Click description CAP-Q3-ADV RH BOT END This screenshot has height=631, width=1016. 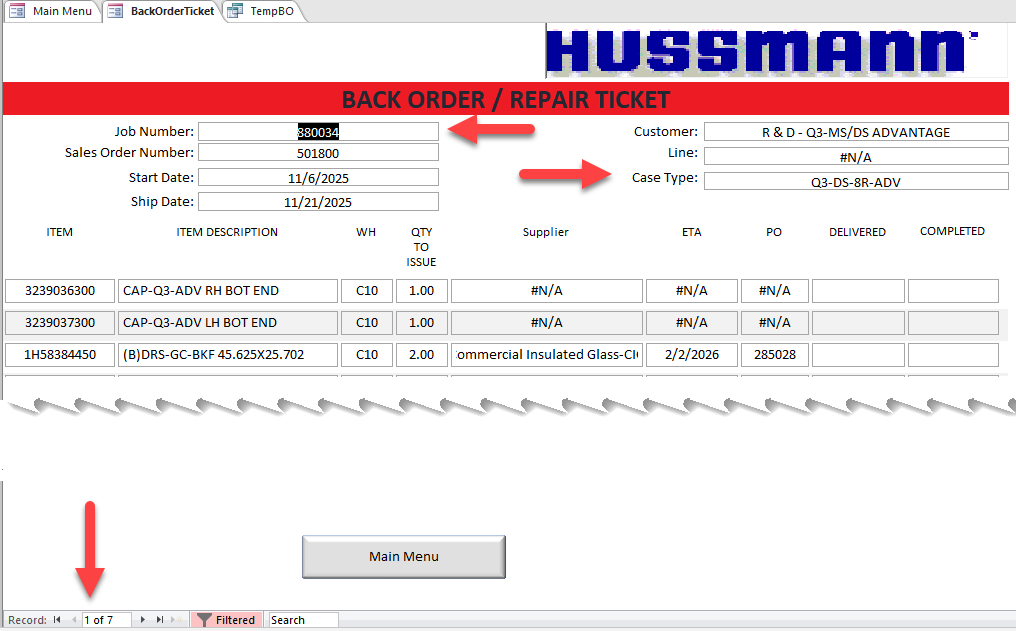(227, 291)
